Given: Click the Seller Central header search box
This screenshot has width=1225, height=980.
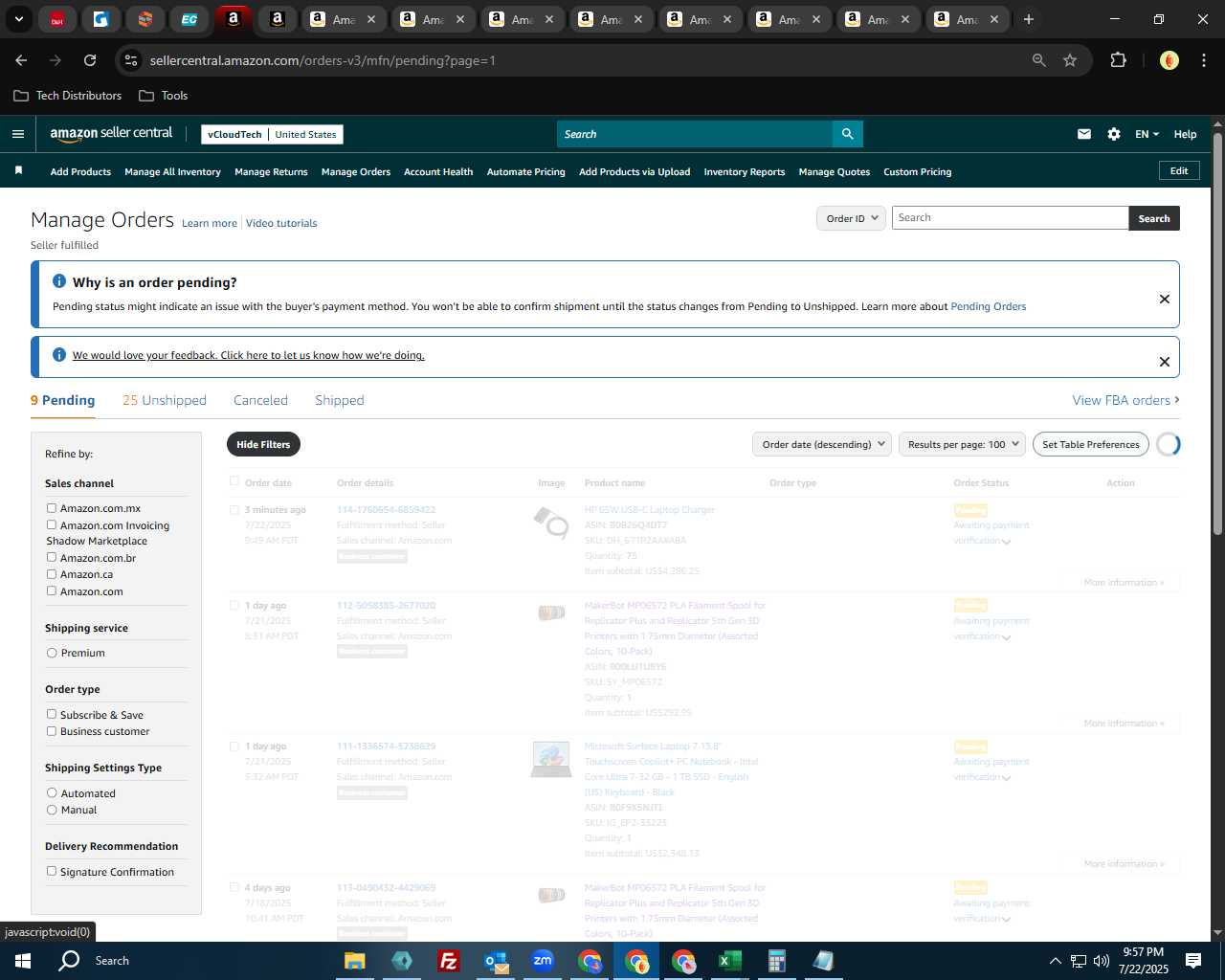Looking at the screenshot, I should click(x=695, y=134).
